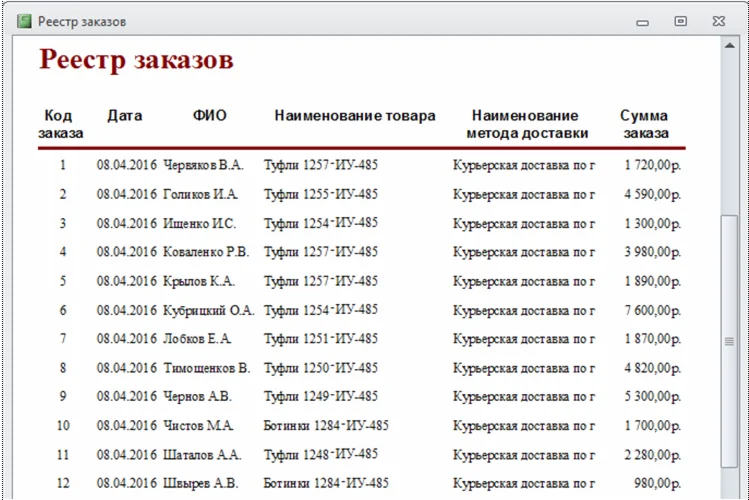The width and height of the screenshot is (749, 500).
Task: Select customer name Шаталов А.А.
Action: [x=202, y=454]
